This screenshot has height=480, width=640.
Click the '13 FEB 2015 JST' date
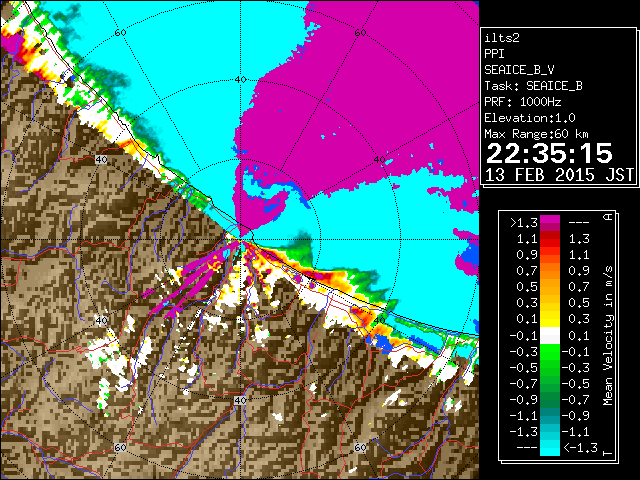tap(559, 175)
